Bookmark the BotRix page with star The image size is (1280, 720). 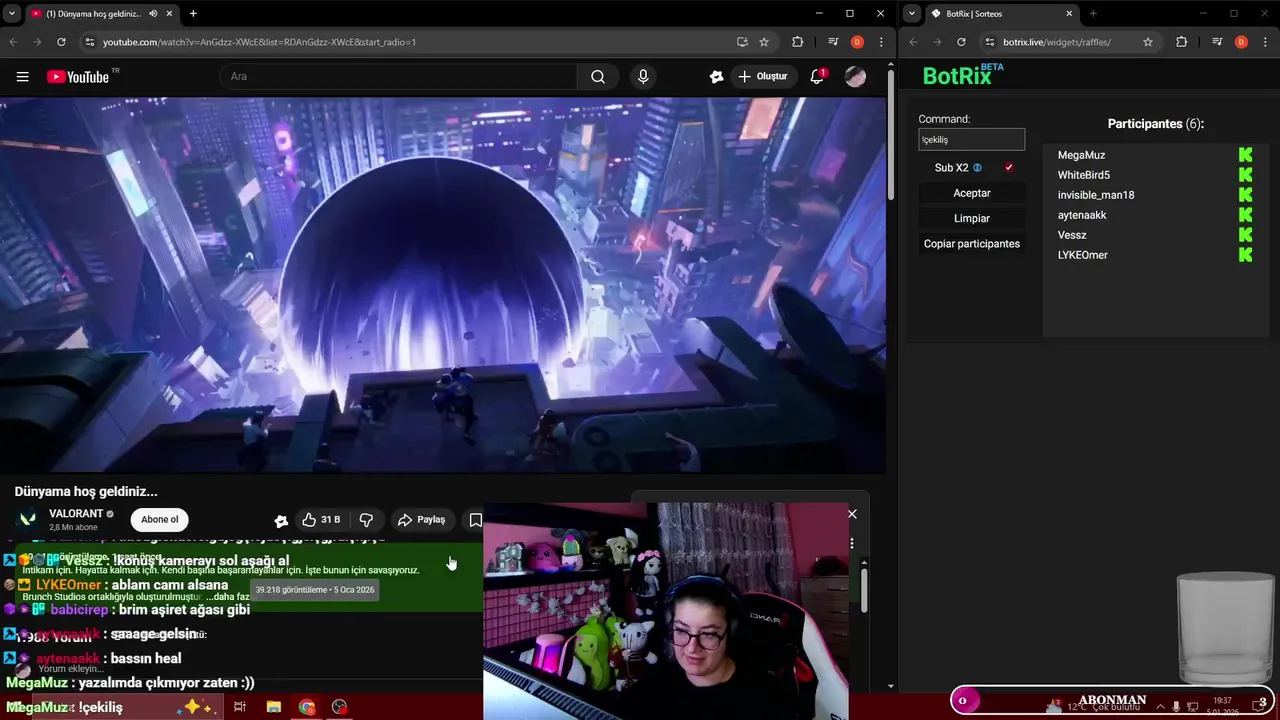pos(1148,42)
